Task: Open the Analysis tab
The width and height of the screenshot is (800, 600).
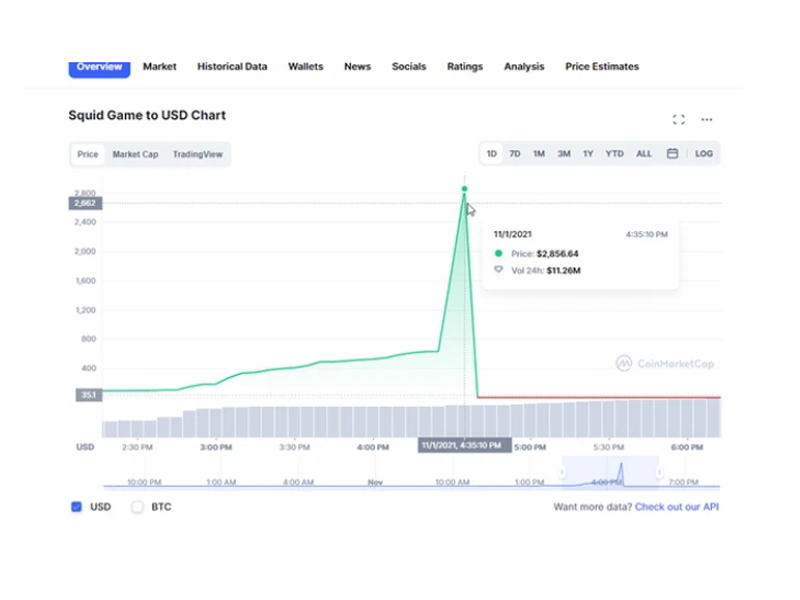Action: click(524, 67)
